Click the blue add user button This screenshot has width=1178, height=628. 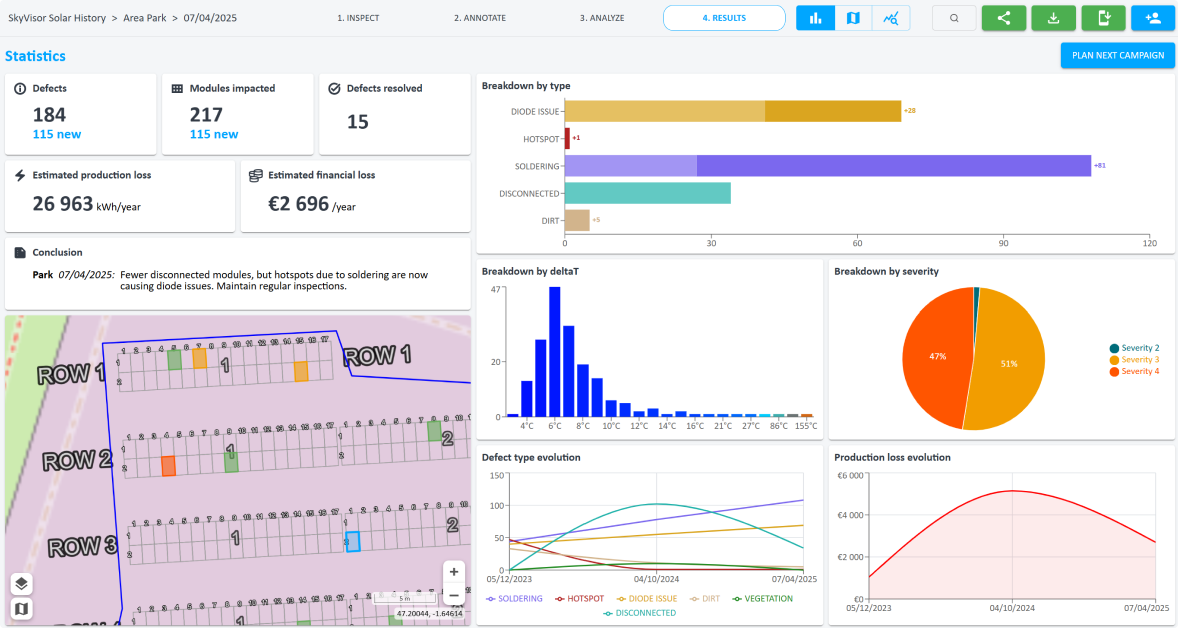[x=1153, y=18]
